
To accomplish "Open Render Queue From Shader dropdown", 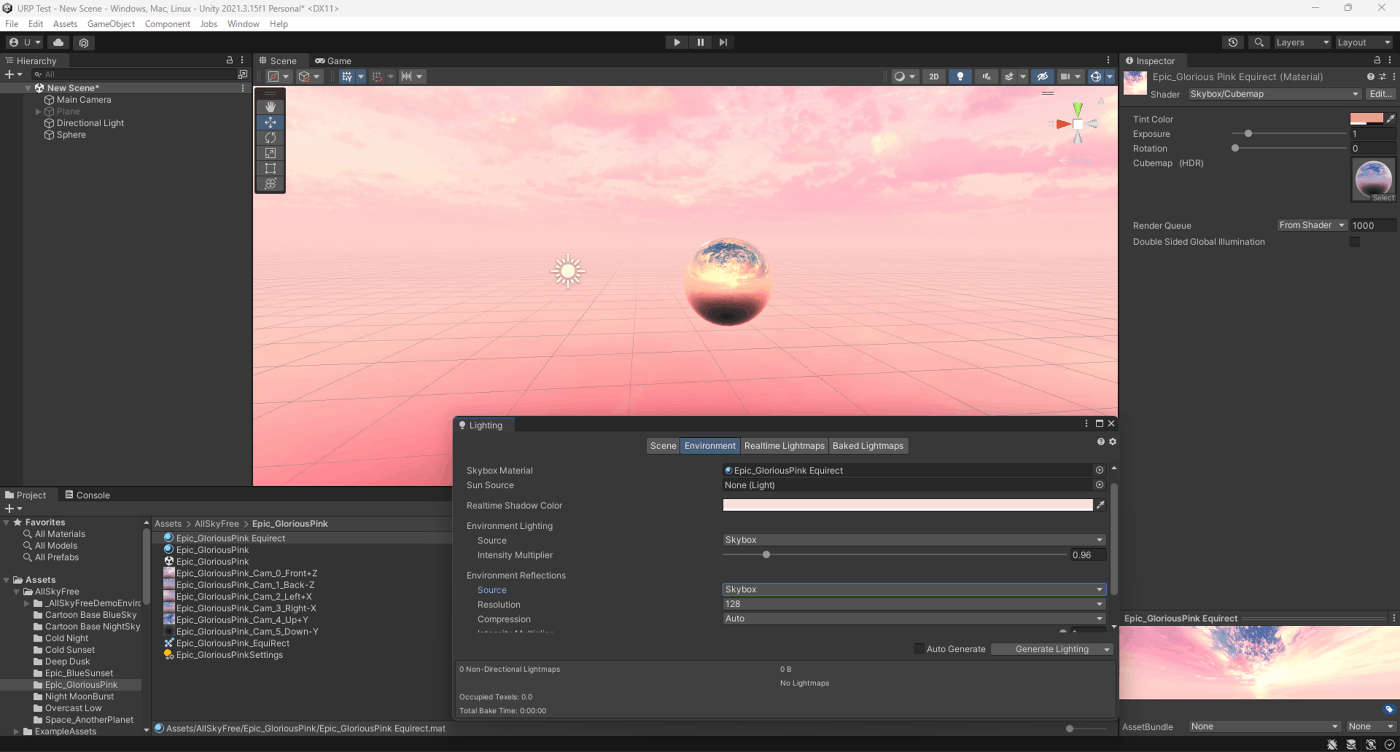I will point(1312,225).
